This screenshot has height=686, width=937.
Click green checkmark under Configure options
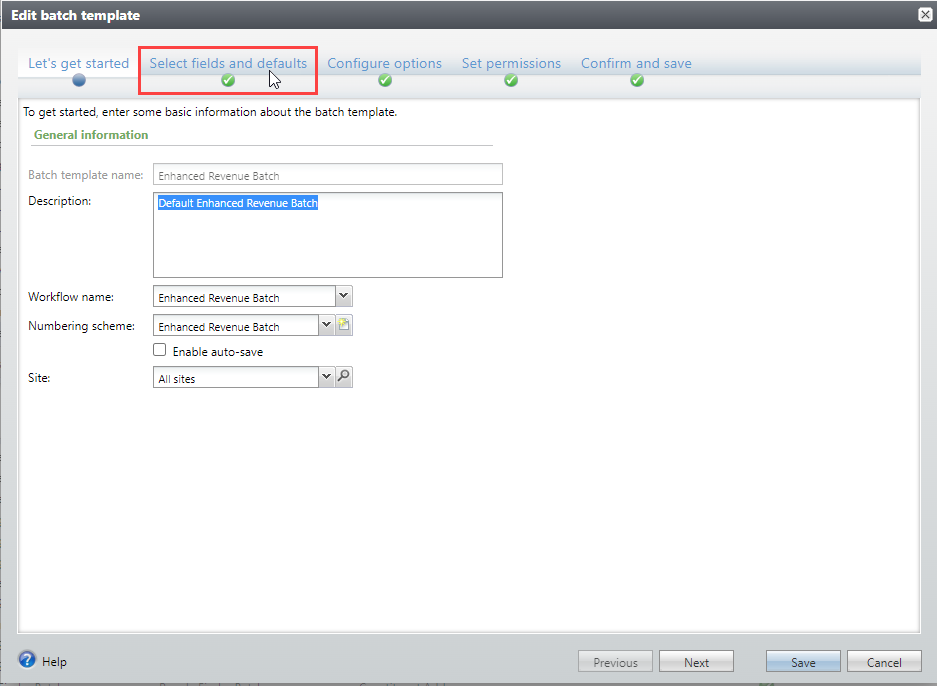[x=385, y=81]
